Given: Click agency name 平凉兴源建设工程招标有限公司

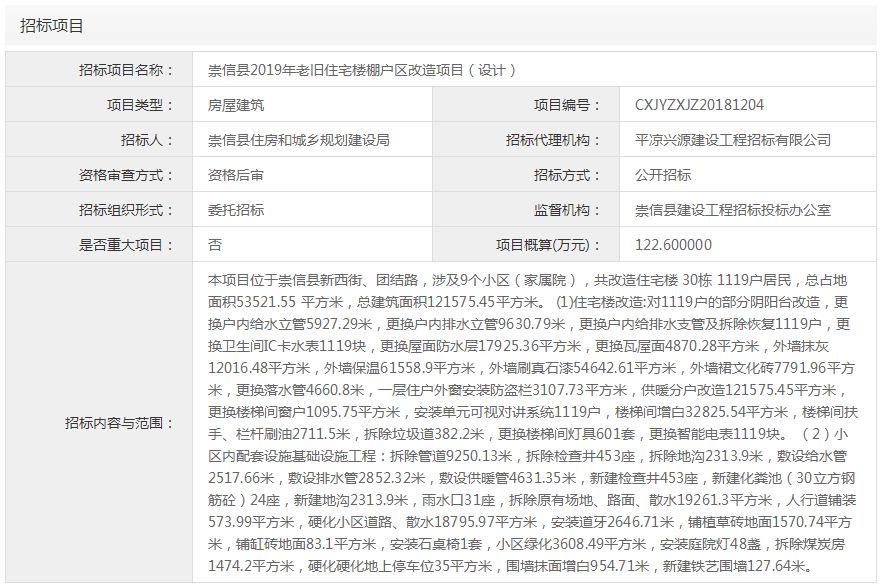Looking at the screenshot, I should point(733,140).
